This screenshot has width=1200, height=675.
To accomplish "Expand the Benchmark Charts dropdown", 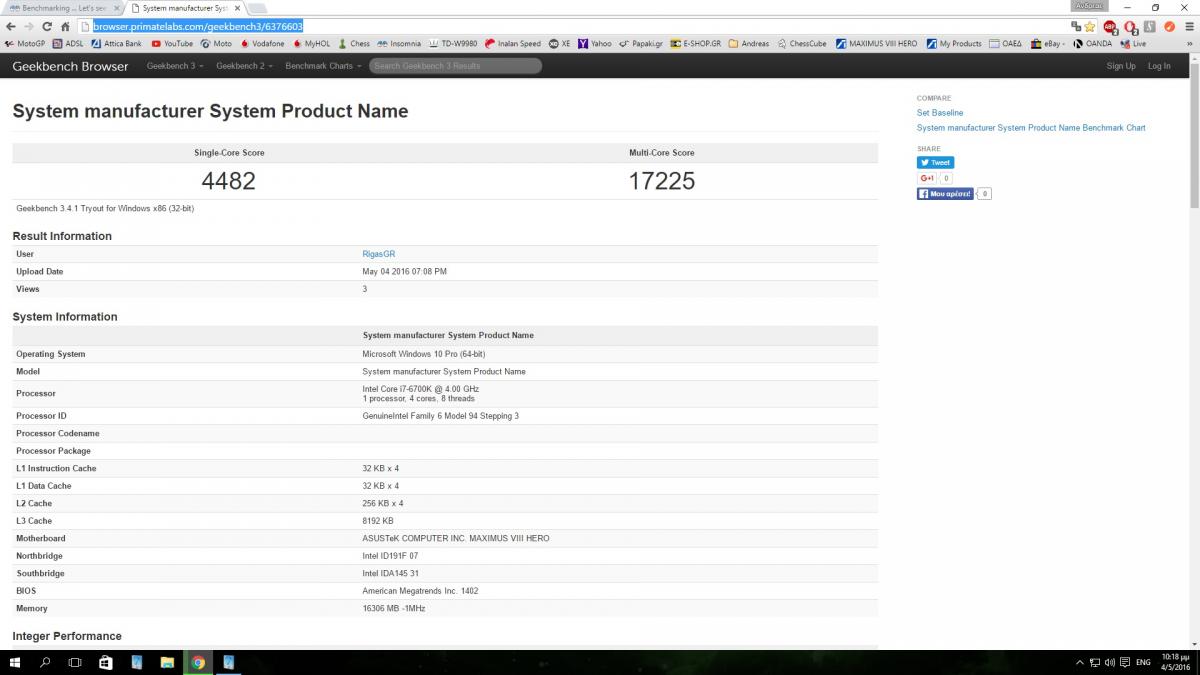I will (322, 66).
